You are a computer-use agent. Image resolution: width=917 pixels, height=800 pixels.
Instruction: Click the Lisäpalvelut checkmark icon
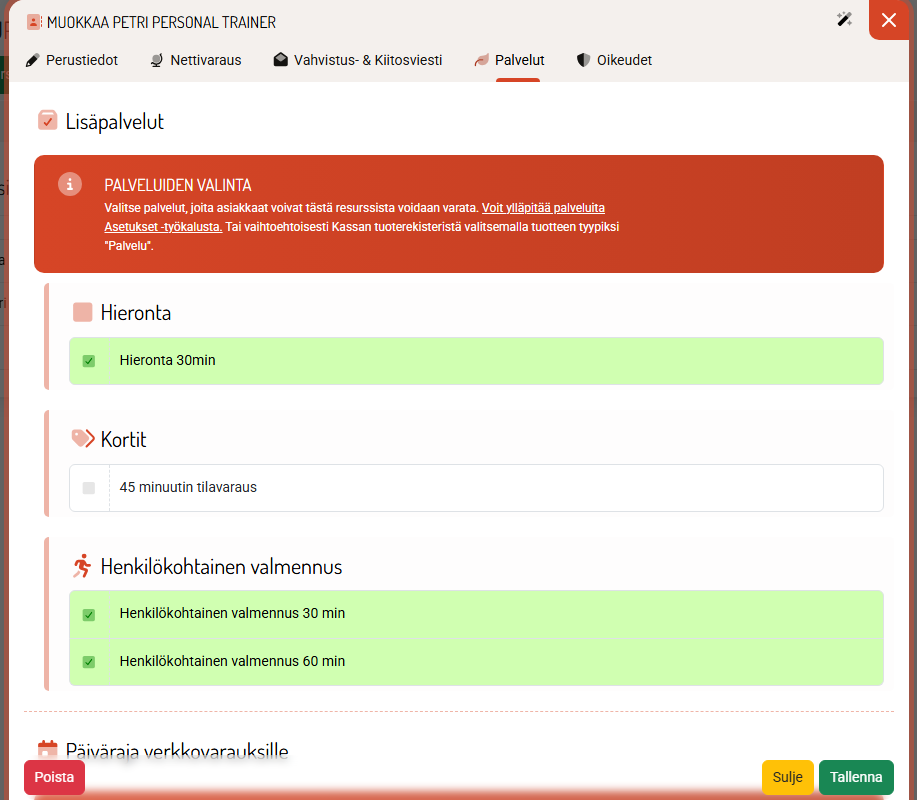(x=47, y=120)
